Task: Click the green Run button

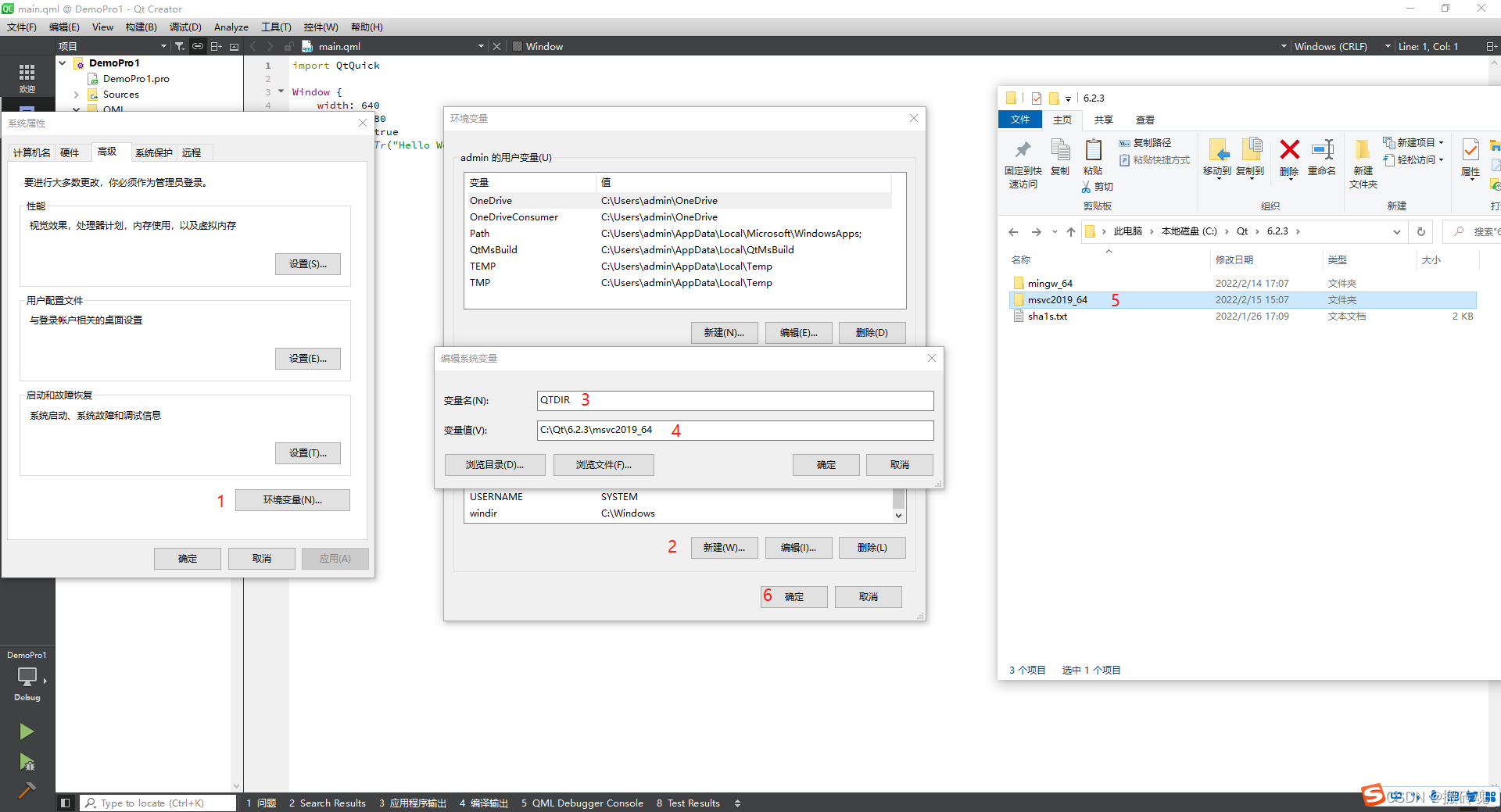Action: point(27,732)
